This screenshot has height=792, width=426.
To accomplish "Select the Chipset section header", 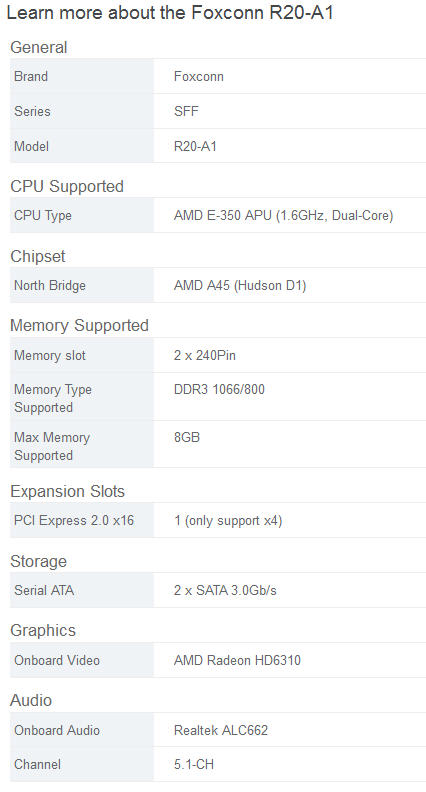I will [x=38, y=257].
